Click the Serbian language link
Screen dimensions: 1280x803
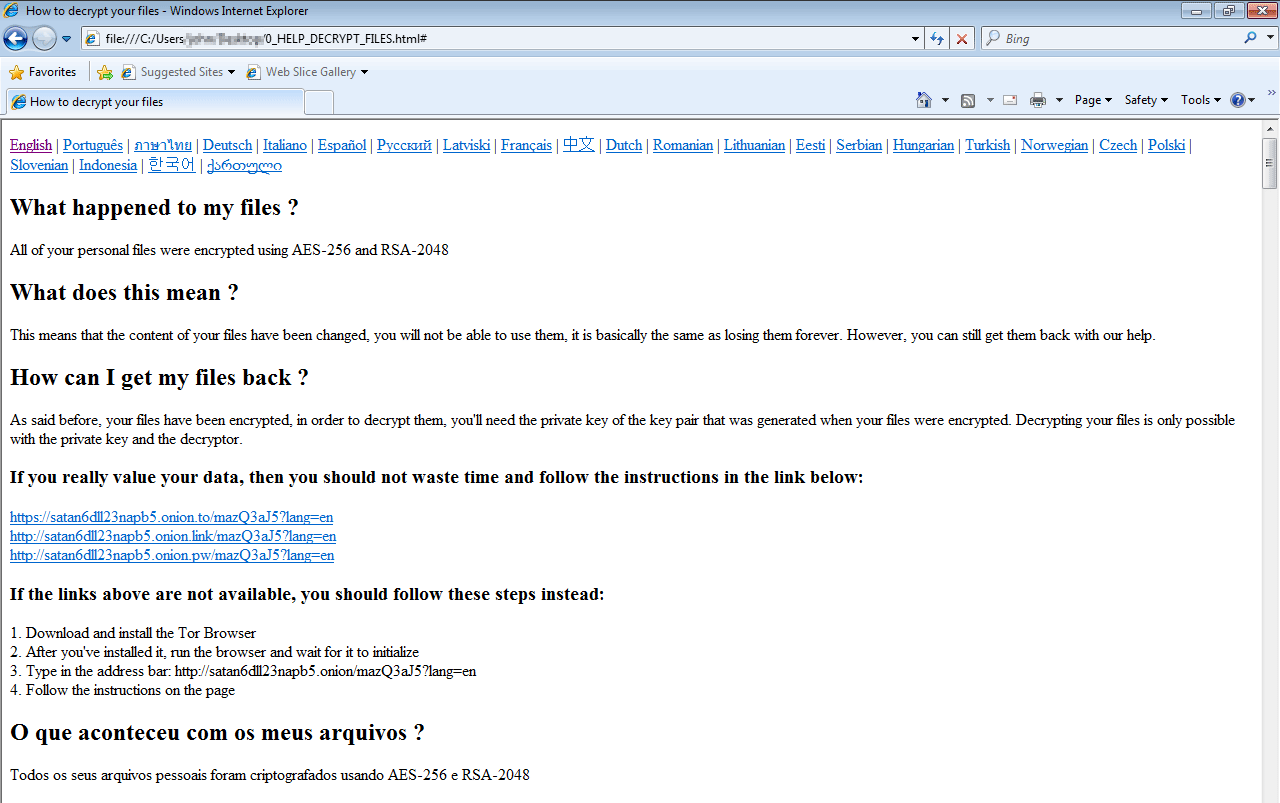point(859,145)
